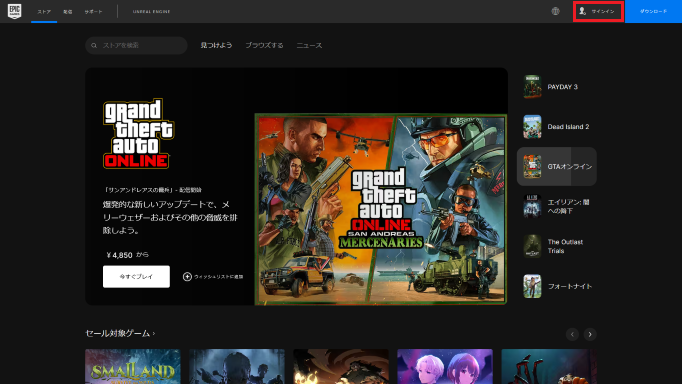Click the Fortnite thumbnail icon
The width and height of the screenshot is (682, 384).
point(532,286)
